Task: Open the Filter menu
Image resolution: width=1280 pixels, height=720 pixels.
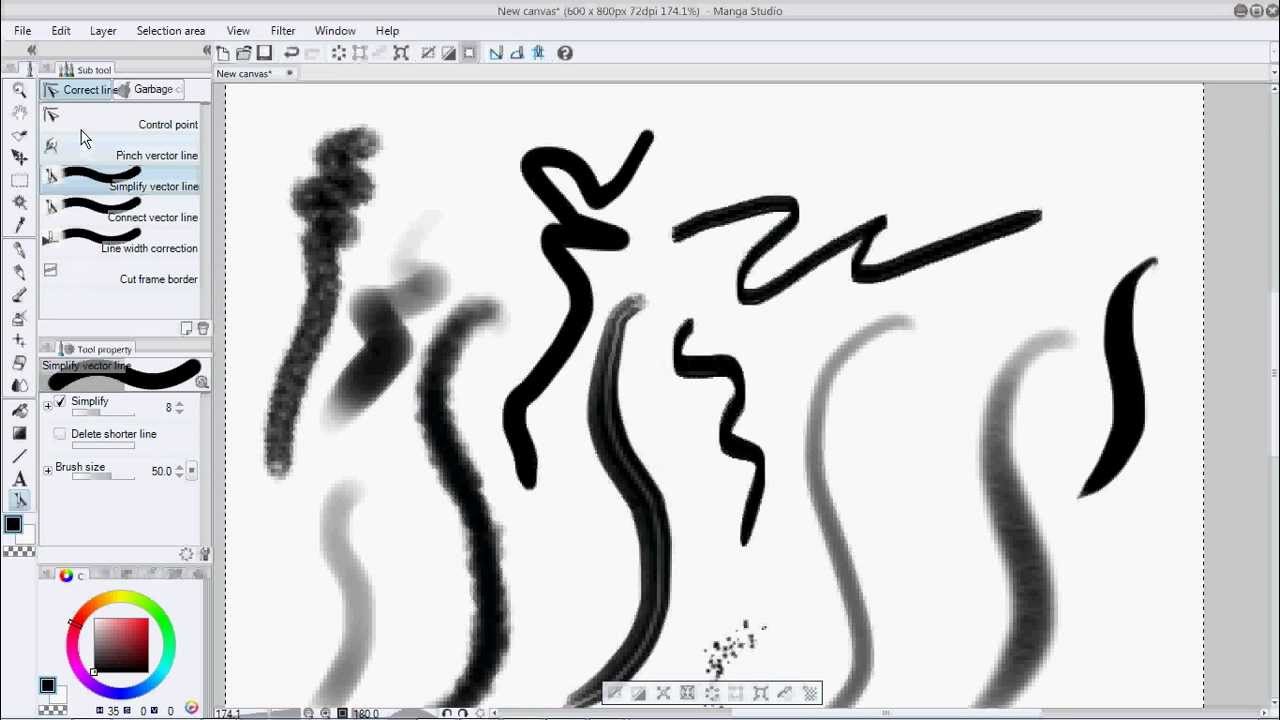Action: (282, 30)
